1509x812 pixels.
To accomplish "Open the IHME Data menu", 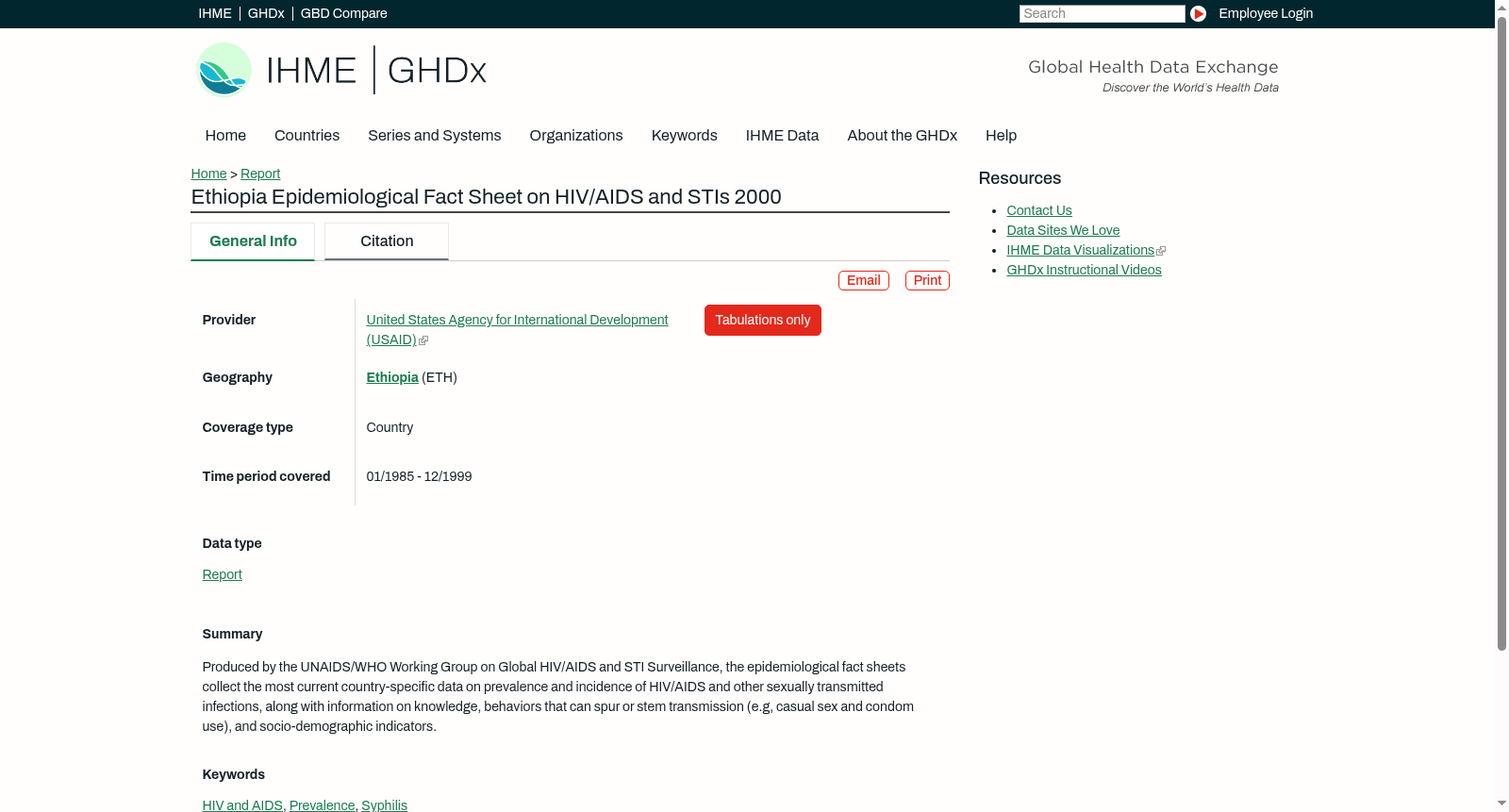I will [x=782, y=136].
